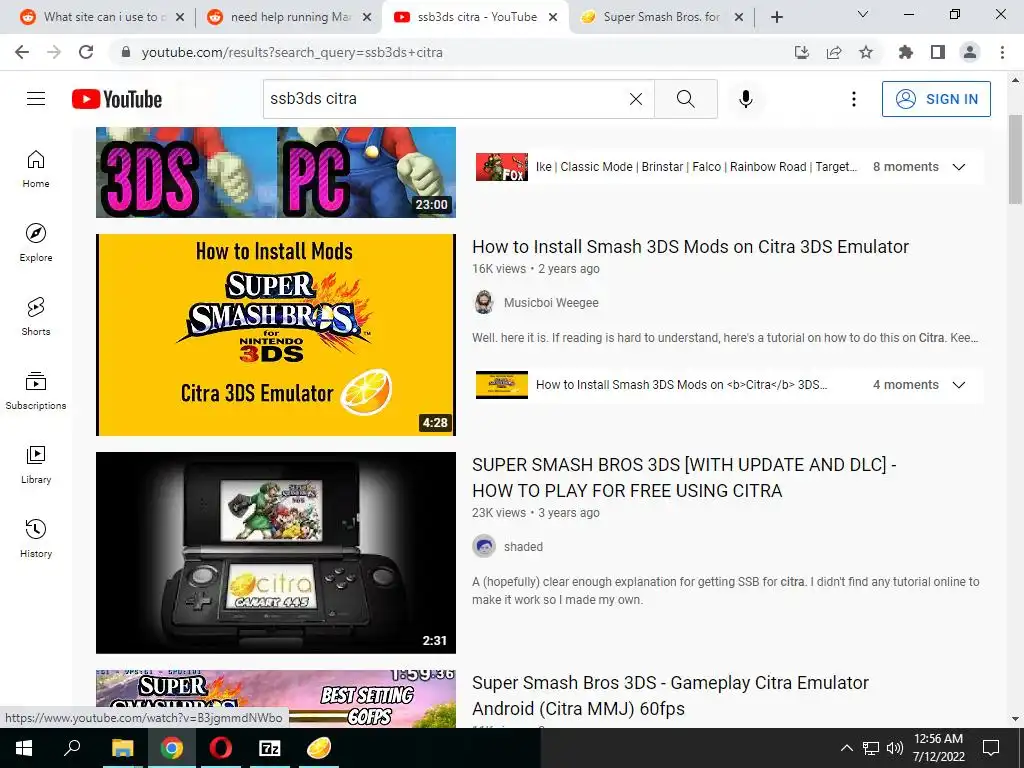Open the Citra emulator taskbar icon

pos(319,748)
